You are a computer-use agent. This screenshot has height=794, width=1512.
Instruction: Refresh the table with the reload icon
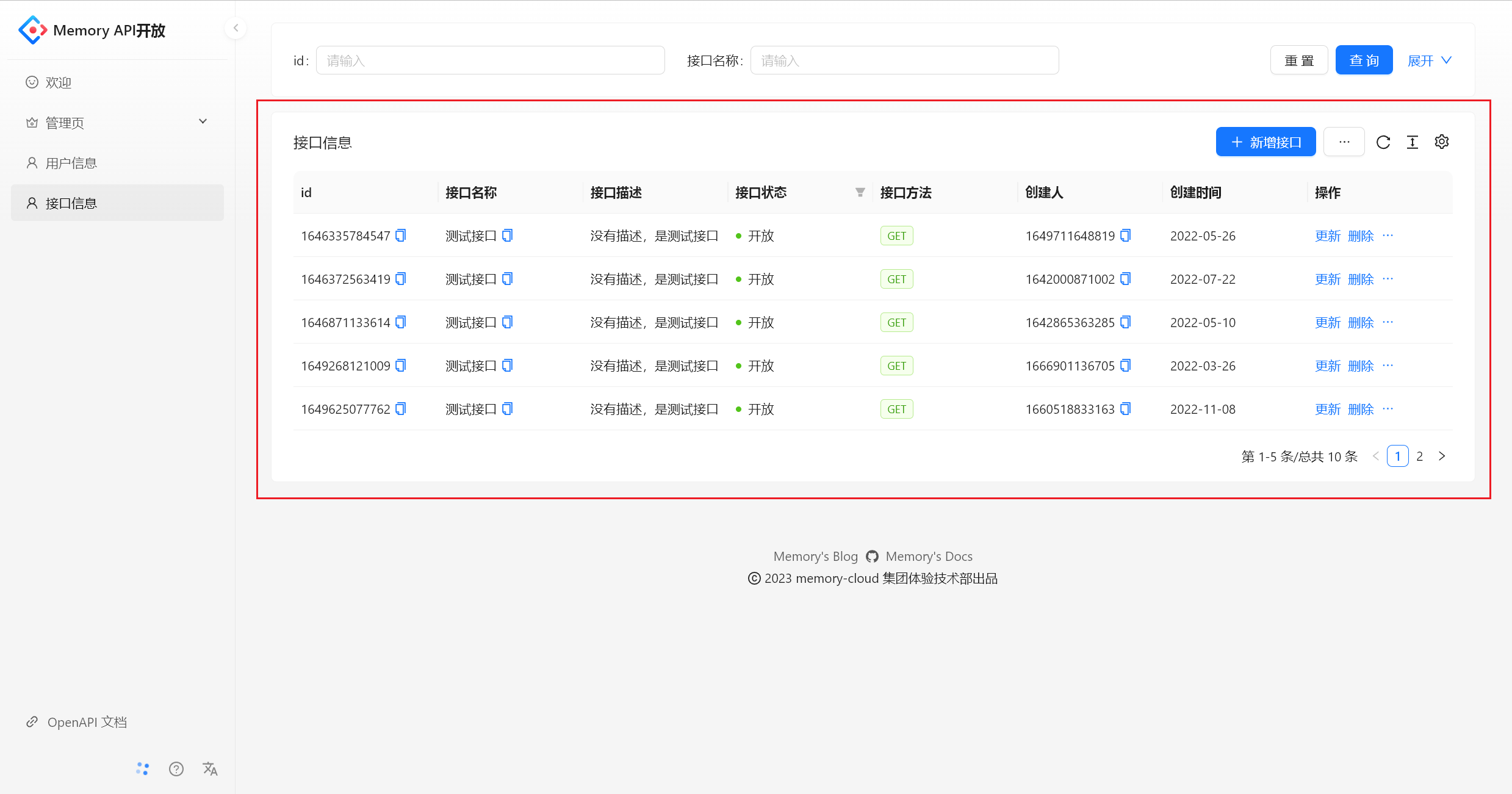tap(1383, 142)
